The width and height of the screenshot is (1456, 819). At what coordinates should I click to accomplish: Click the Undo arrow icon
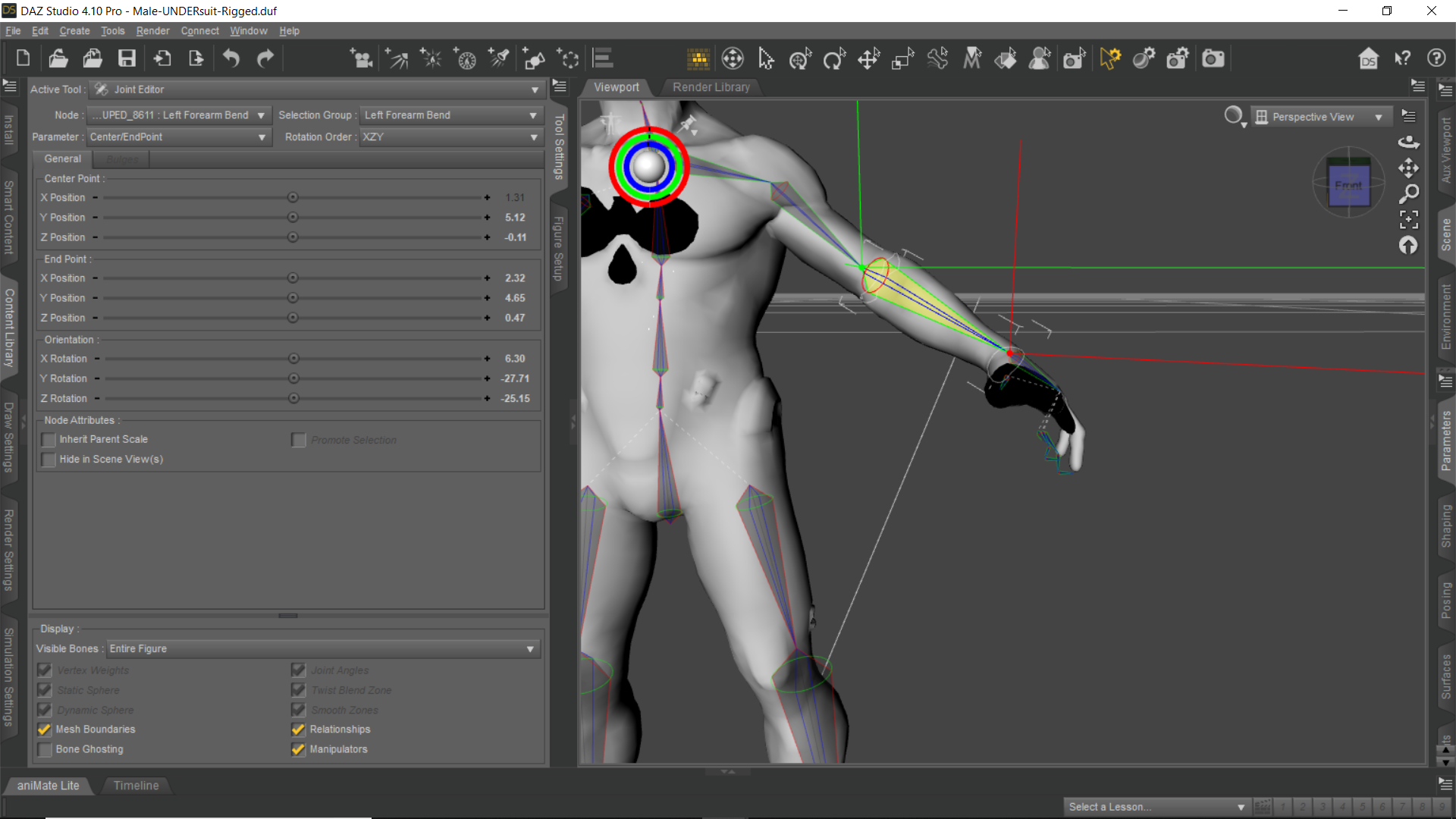point(231,58)
